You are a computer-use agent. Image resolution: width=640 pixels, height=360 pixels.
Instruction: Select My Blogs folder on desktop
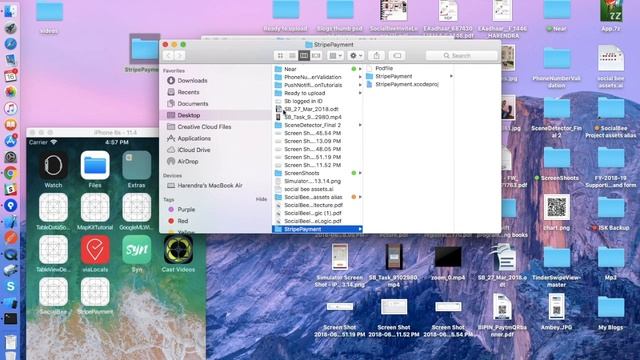coord(611,307)
